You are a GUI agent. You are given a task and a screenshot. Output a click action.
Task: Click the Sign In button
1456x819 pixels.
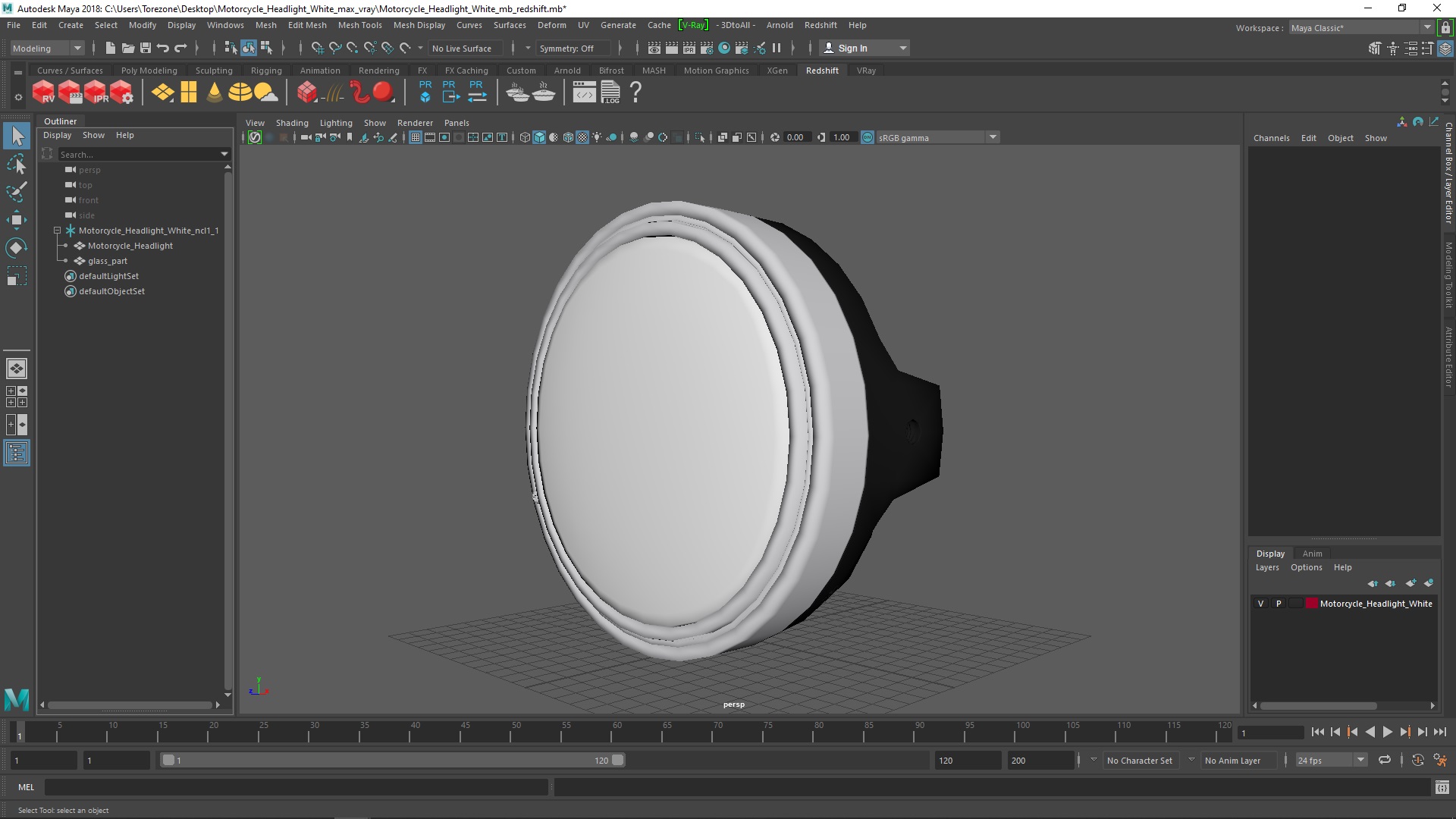pos(865,49)
